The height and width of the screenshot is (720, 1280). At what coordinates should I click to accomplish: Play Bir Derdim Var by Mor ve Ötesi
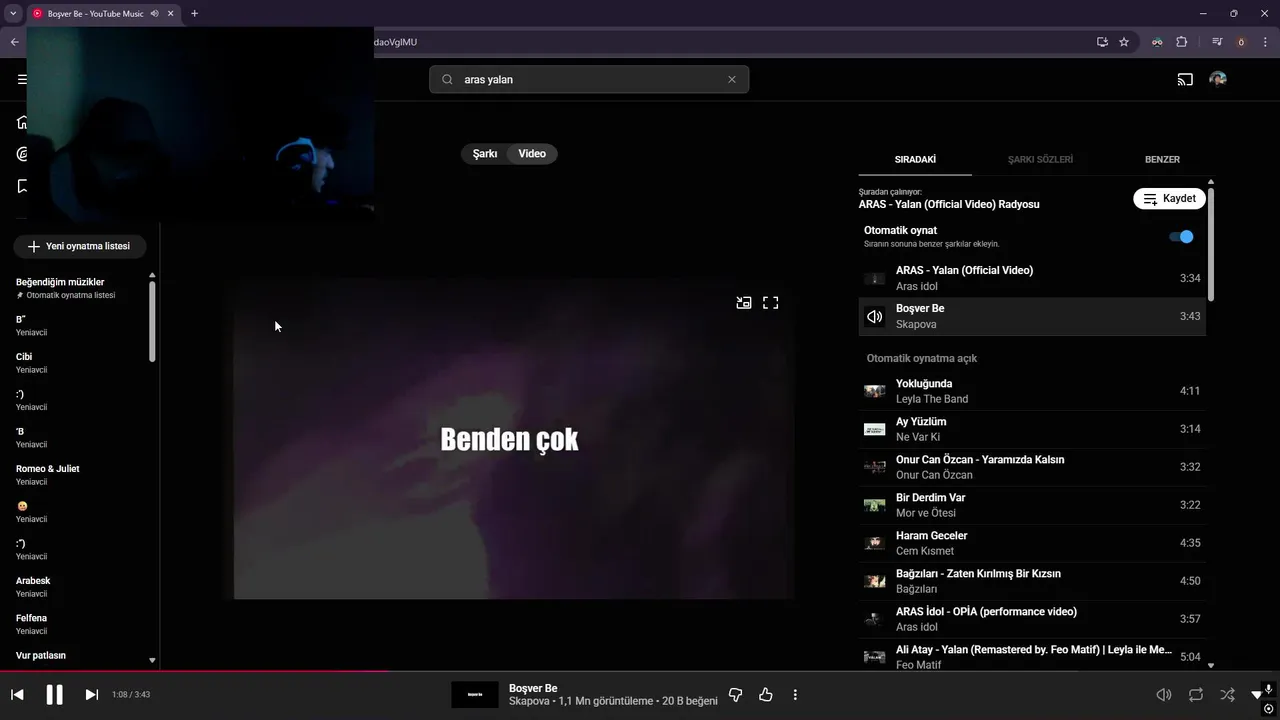click(1032, 505)
